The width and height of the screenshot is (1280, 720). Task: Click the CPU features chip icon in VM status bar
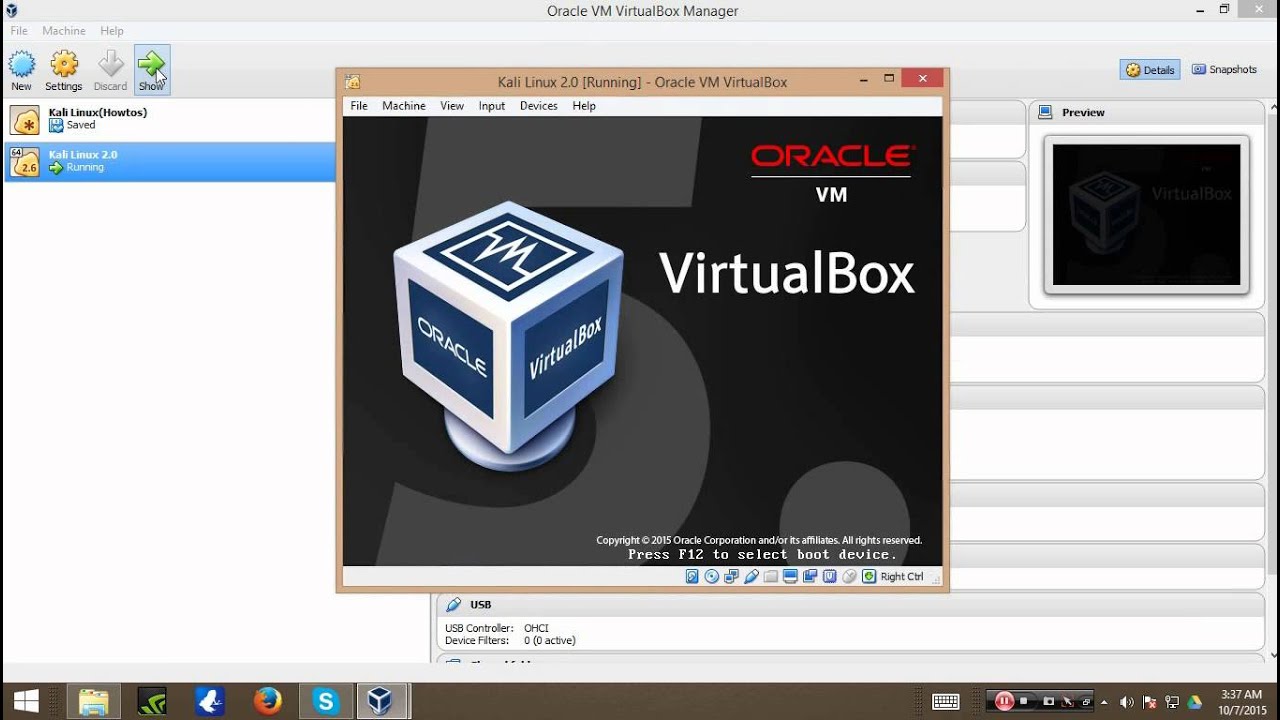pyautogui.click(x=829, y=576)
